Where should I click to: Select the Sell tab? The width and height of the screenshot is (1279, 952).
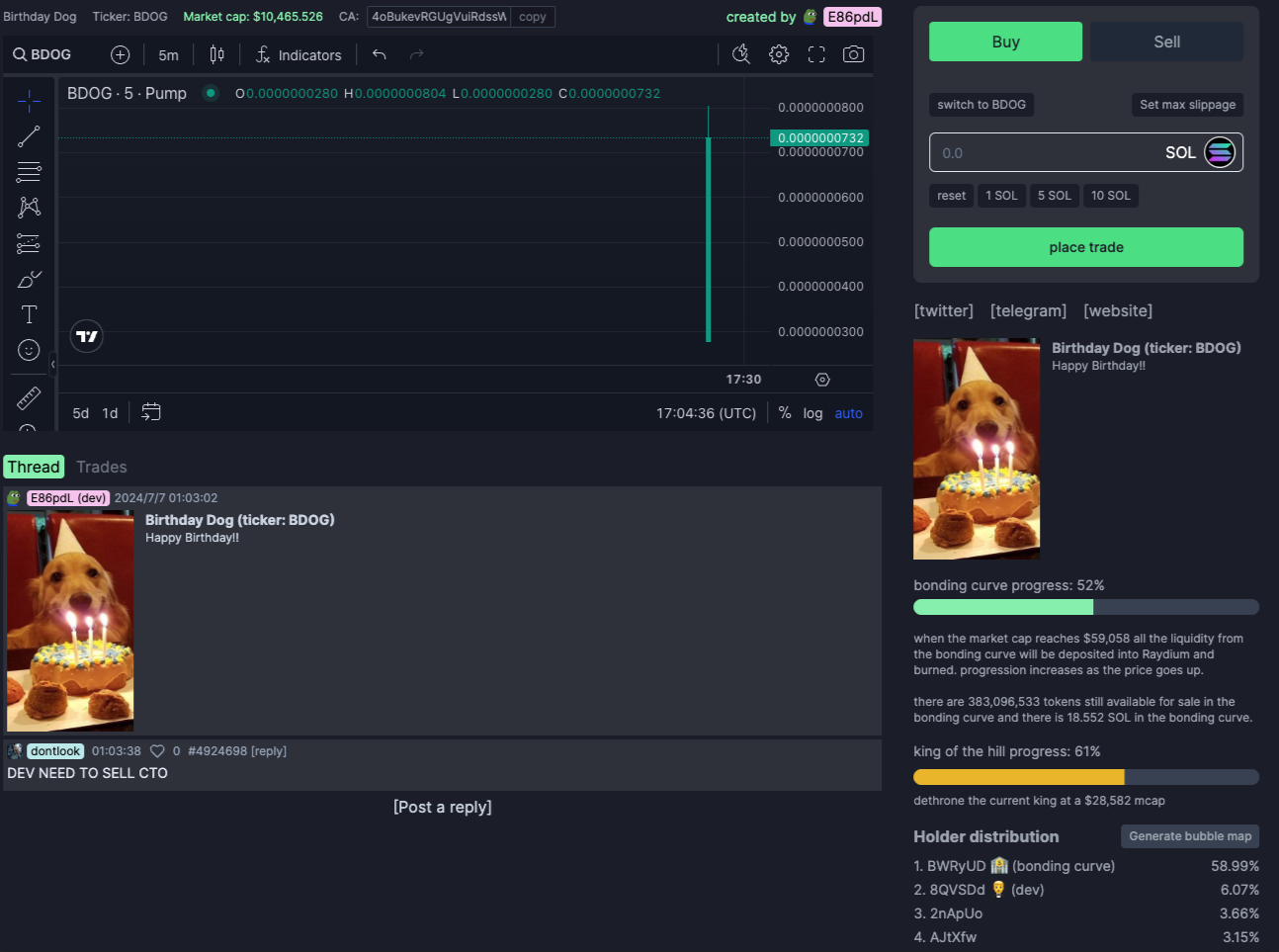(1166, 42)
